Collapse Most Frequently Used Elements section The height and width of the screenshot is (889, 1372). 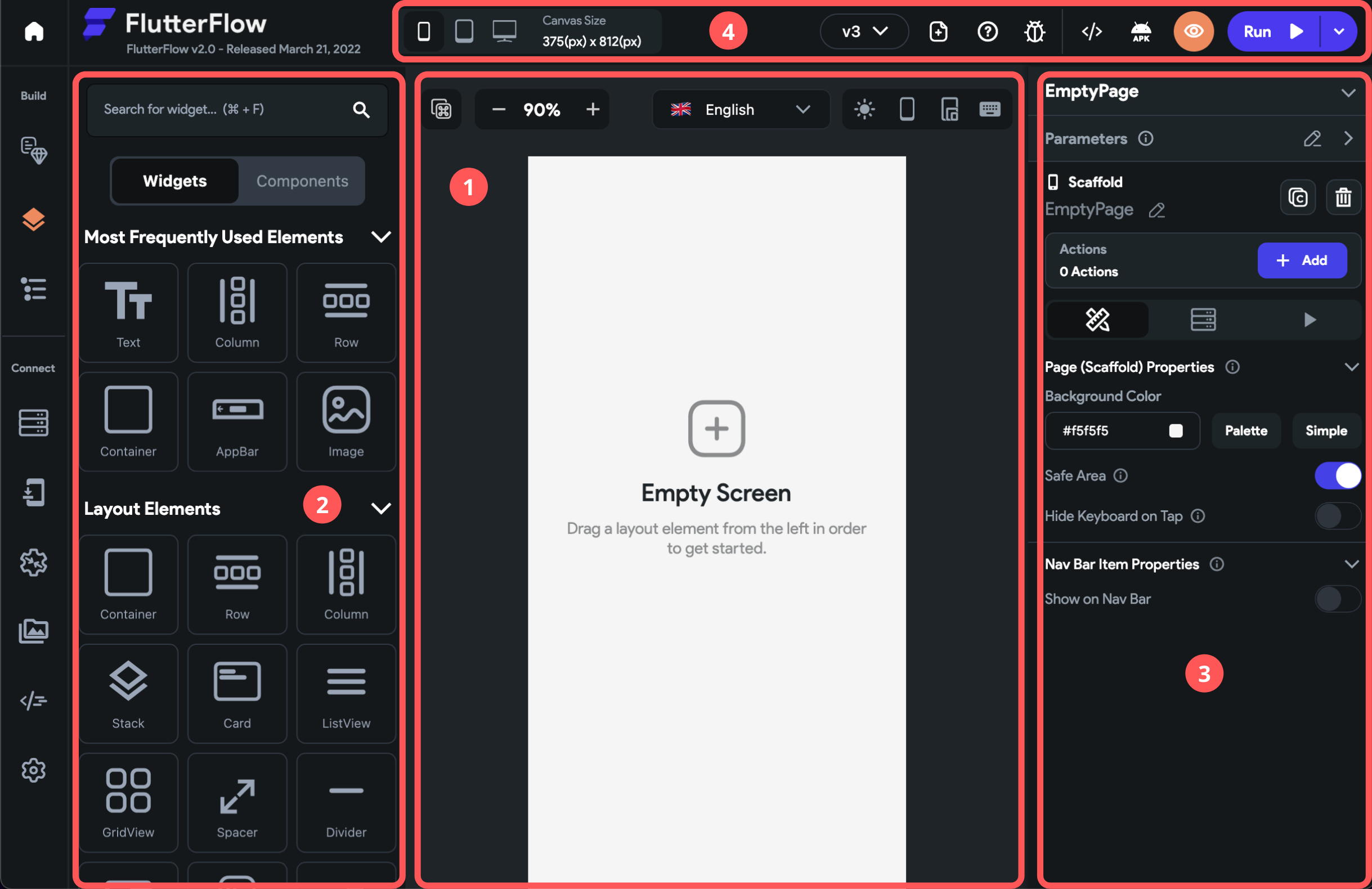coord(381,237)
